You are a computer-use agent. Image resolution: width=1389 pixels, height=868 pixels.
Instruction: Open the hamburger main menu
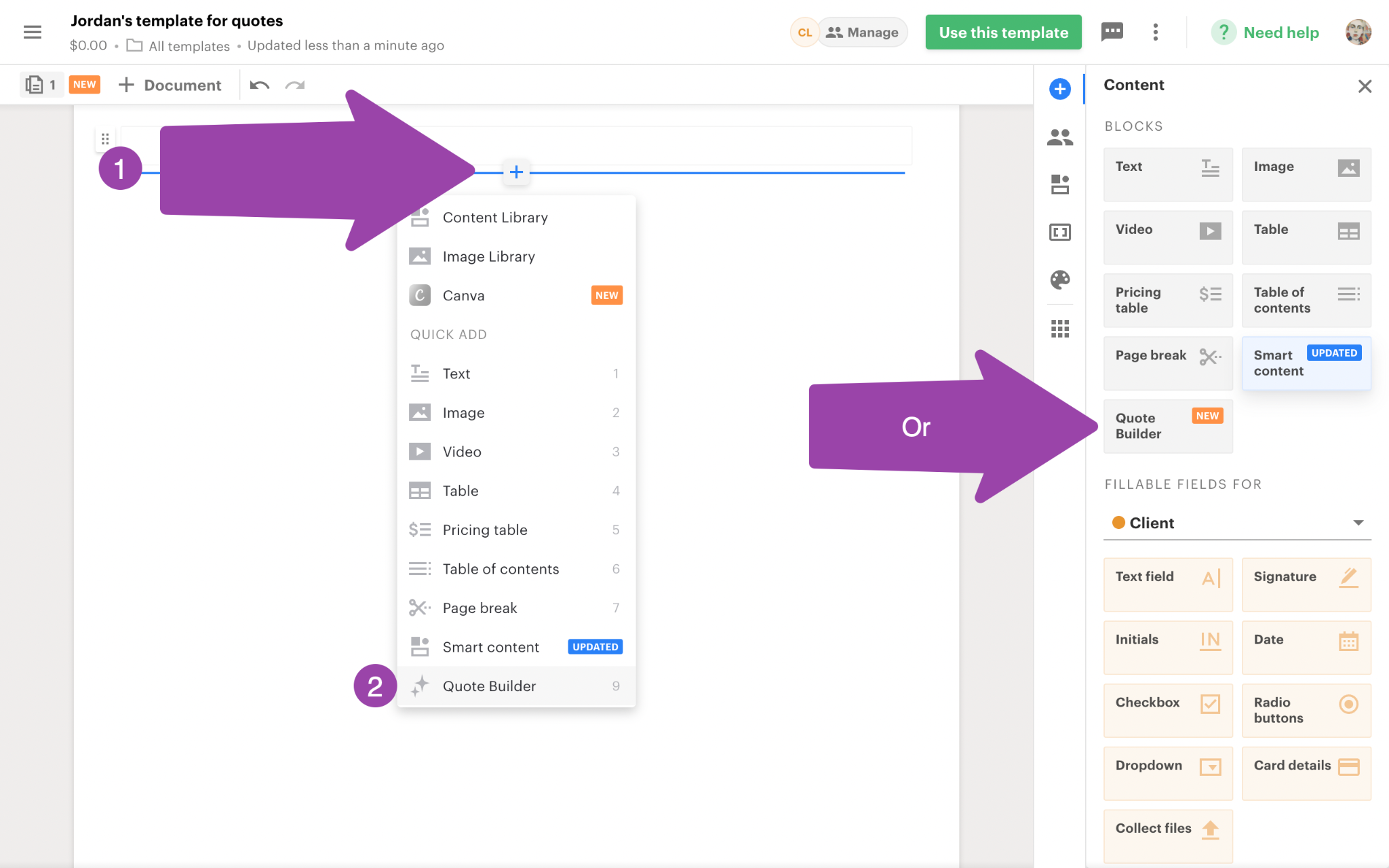[32, 32]
